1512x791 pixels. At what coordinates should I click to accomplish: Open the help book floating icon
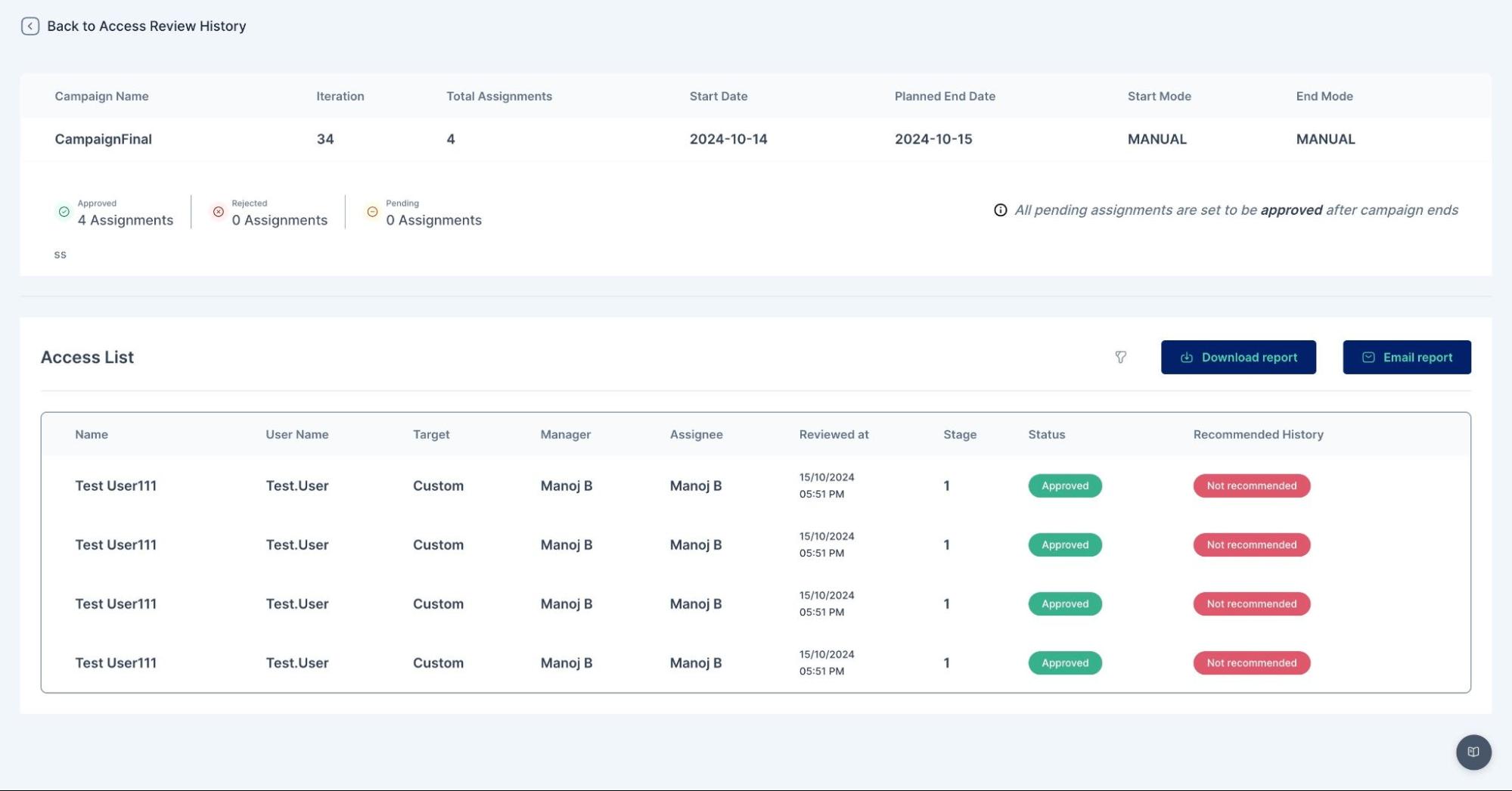point(1473,752)
